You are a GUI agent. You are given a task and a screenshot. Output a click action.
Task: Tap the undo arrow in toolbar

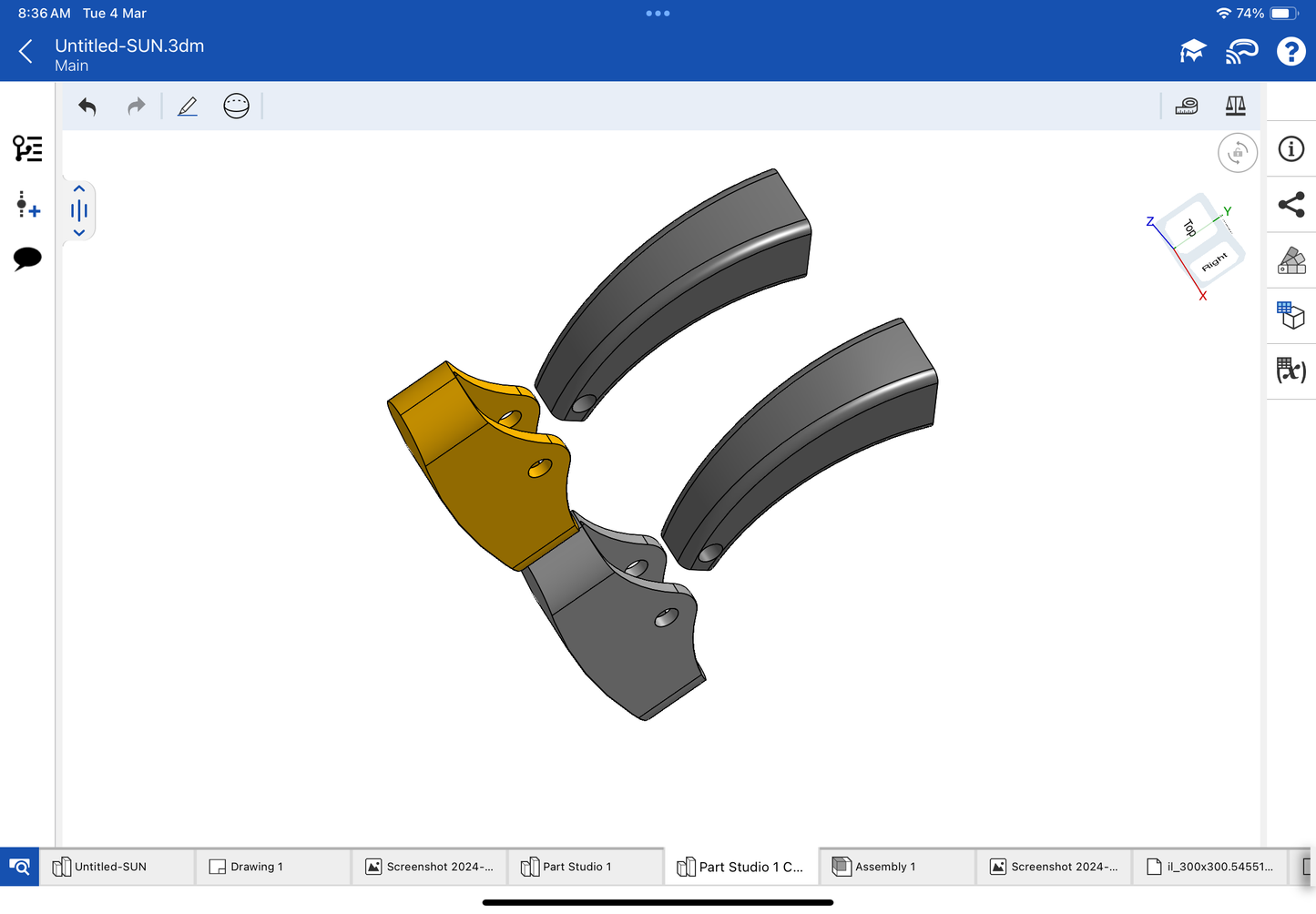pyautogui.click(x=87, y=107)
